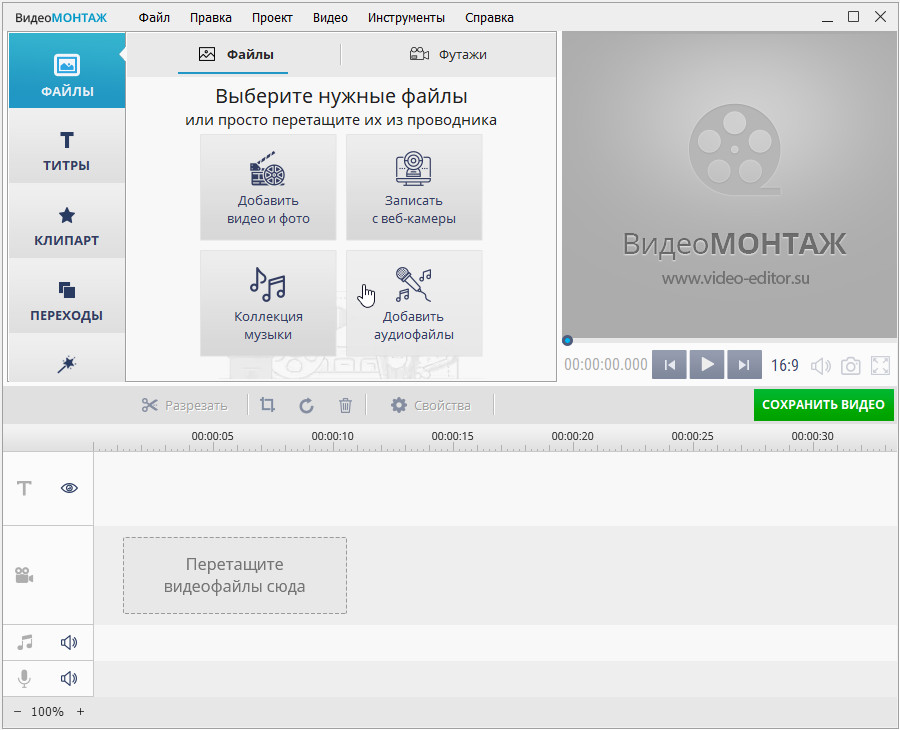Open the КЛИПАРТ sidebar section
900x730 pixels.
pyautogui.click(x=67, y=221)
